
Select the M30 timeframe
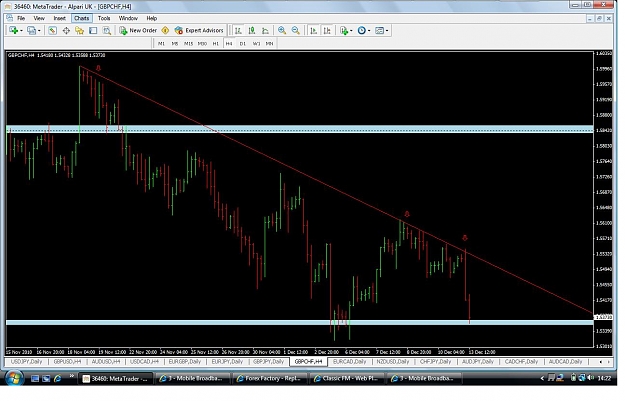[202, 43]
